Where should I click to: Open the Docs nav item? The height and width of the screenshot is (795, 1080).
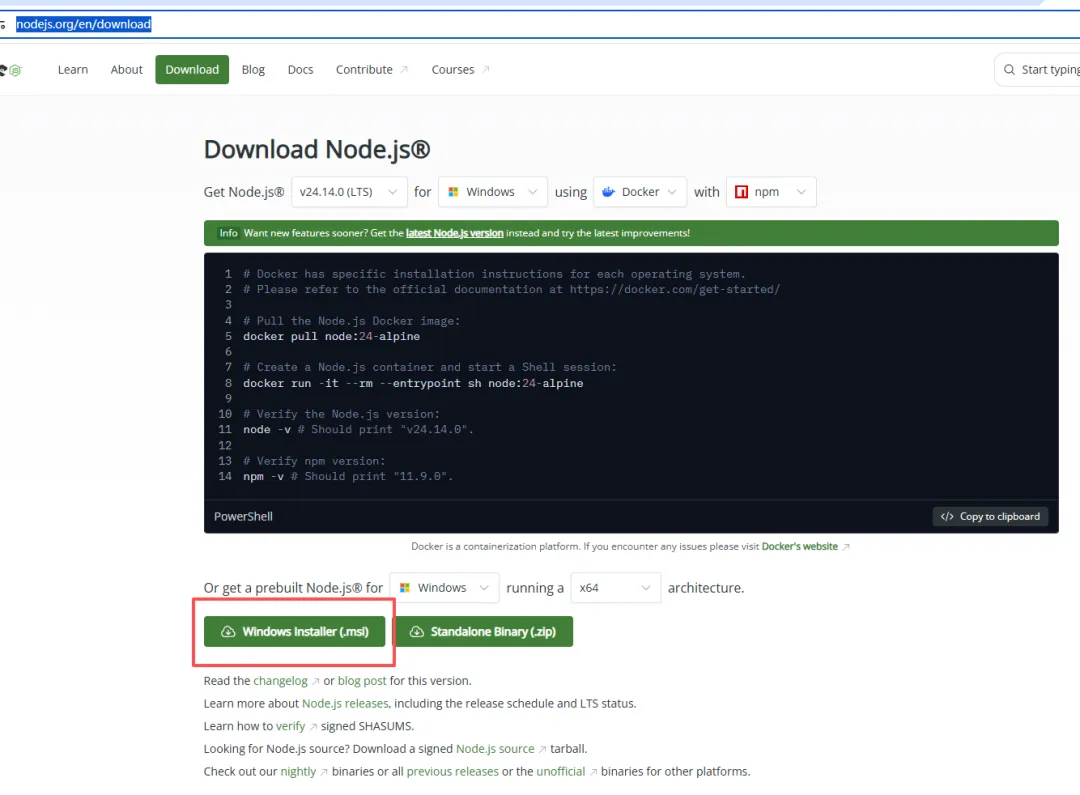tap(300, 70)
